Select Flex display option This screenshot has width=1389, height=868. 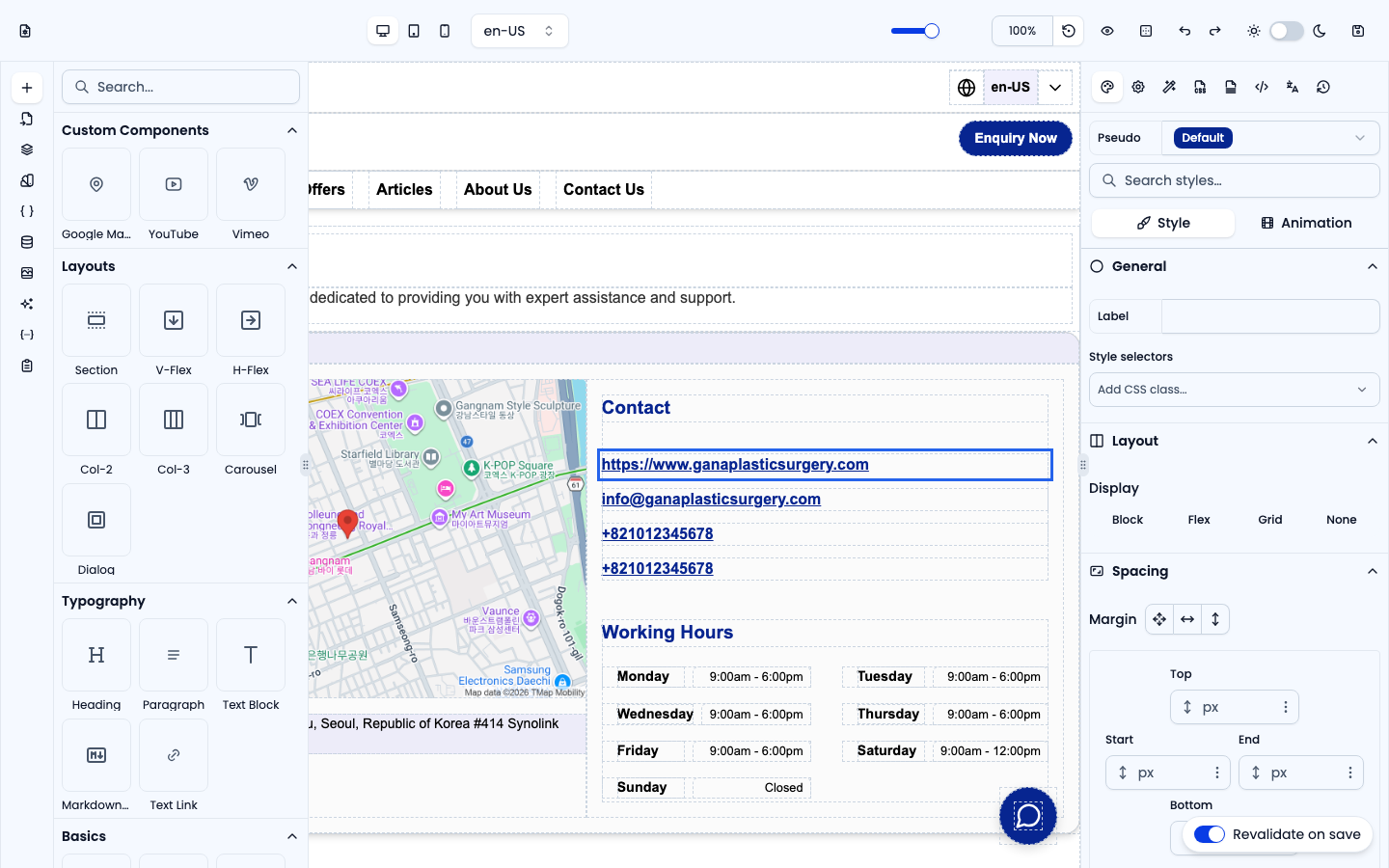[1199, 520]
